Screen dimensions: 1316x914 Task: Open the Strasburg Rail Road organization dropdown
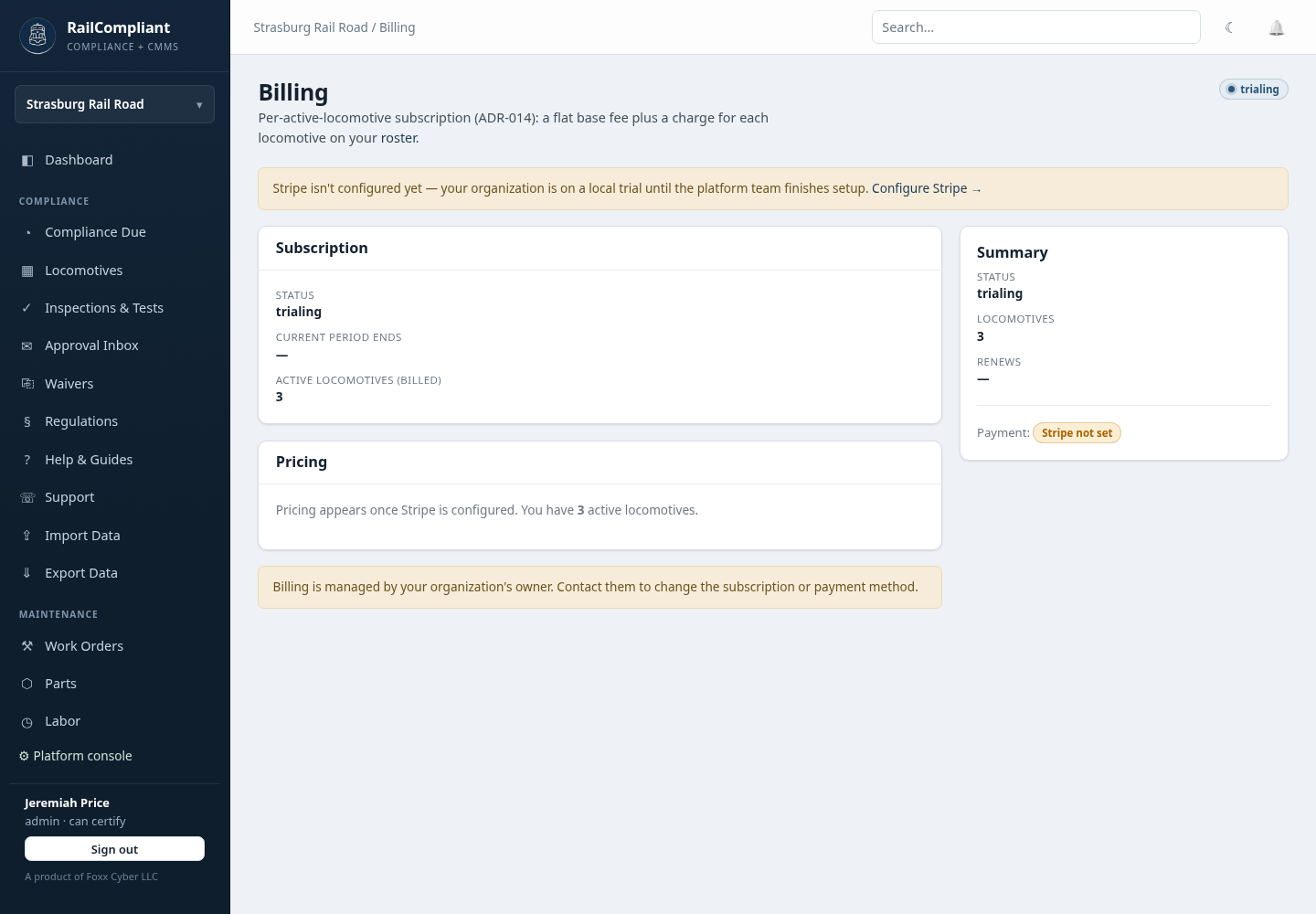(x=114, y=104)
